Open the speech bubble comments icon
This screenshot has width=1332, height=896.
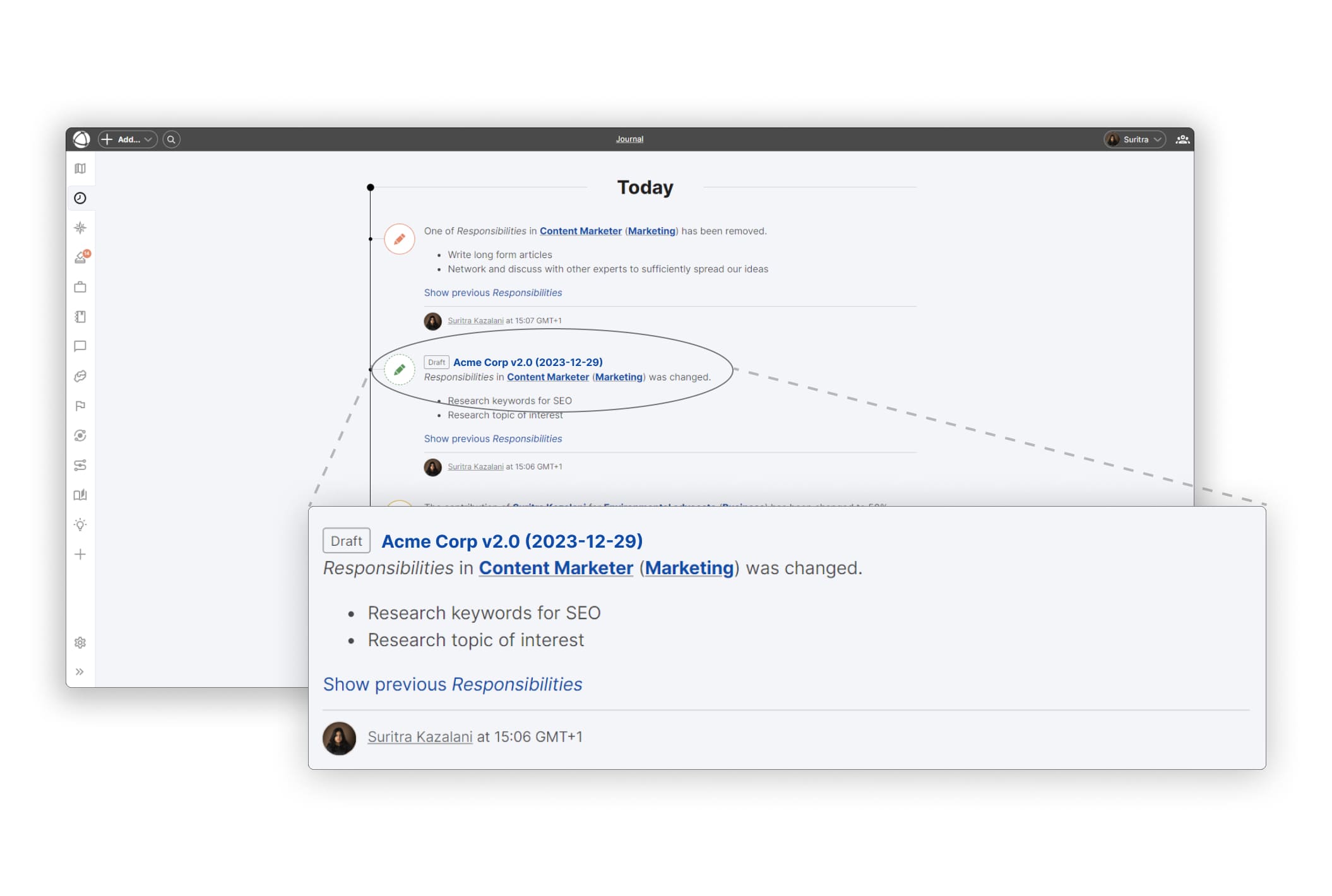click(80, 346)
